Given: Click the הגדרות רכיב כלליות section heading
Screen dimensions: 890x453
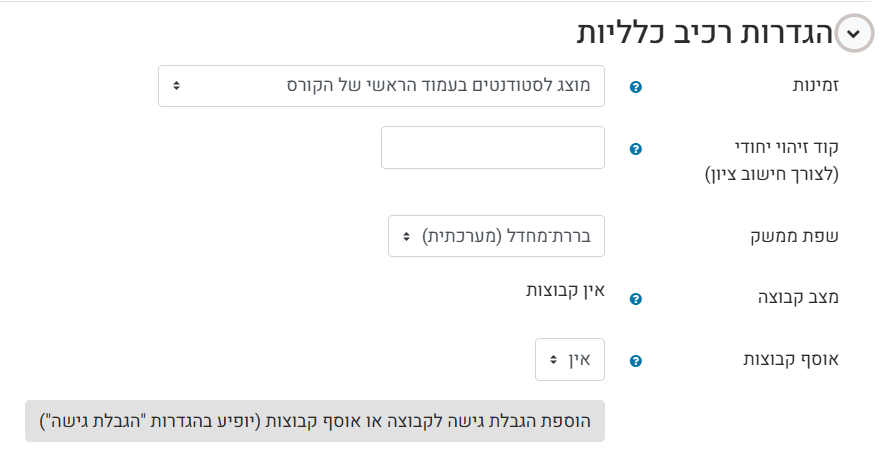Looking at the screenshot, I should click(x=704, y=33).
